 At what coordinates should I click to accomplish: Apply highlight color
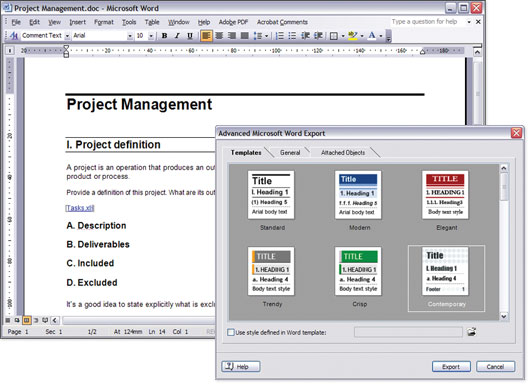[353, 35]
